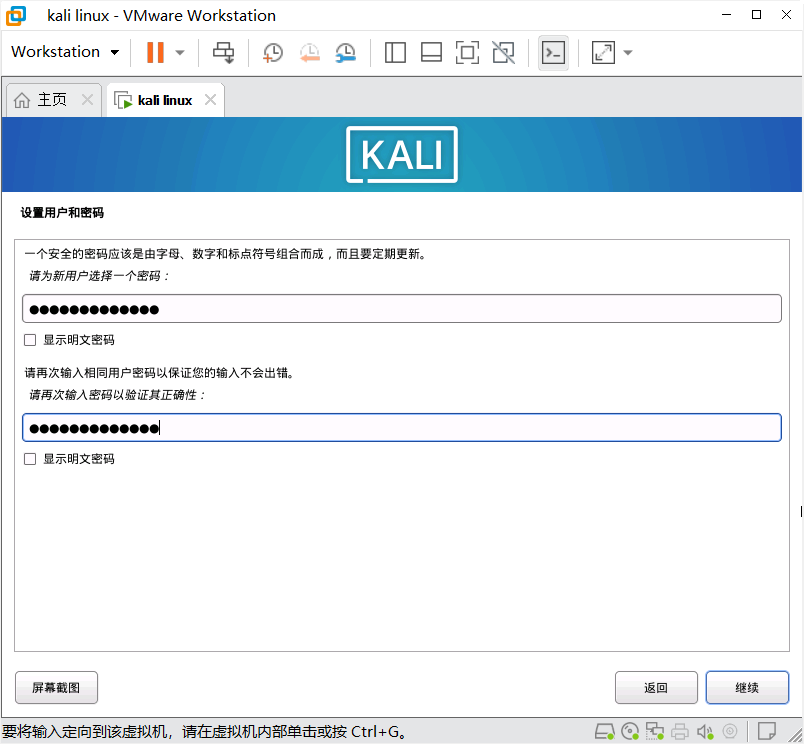Screen dimensions: 804x744
Task: Click the 屏幕截图 button
Action: click(x=56, y=687)
